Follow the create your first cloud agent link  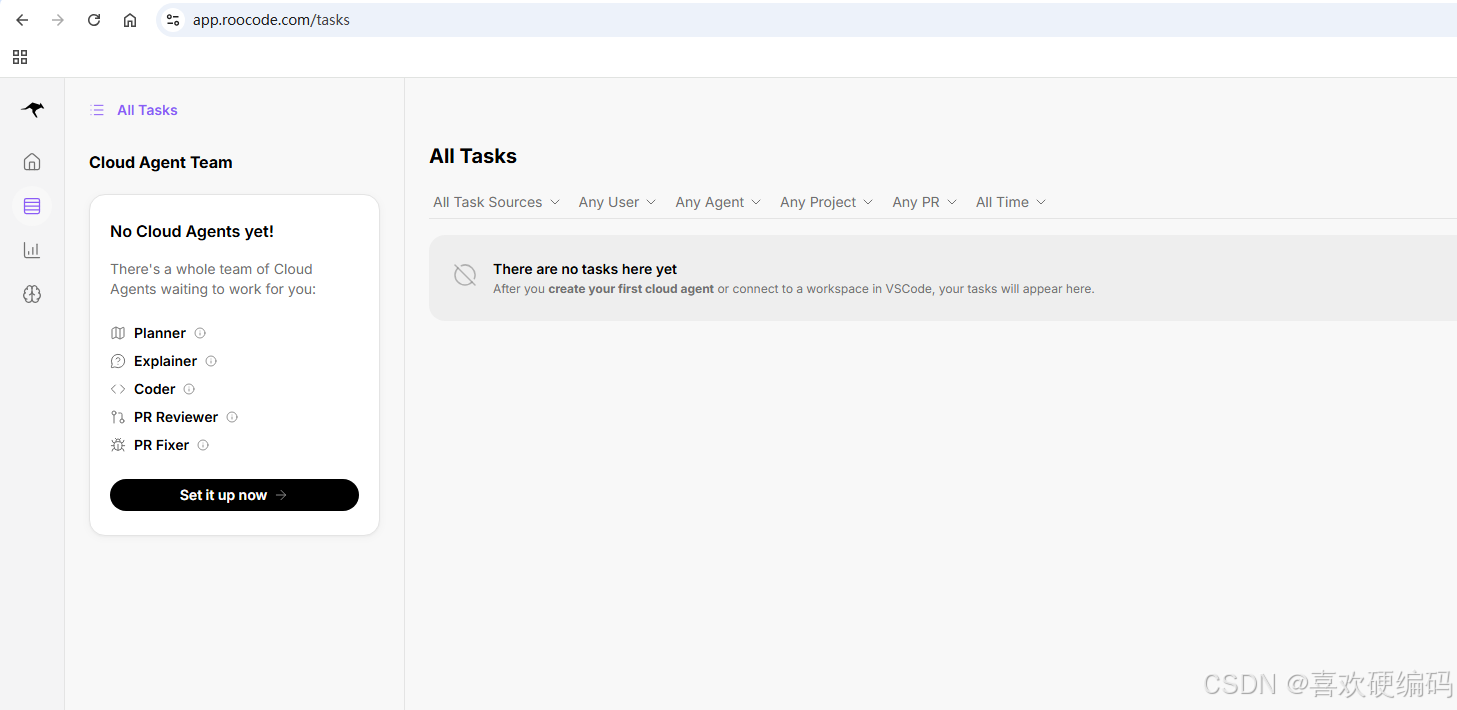(631, 289)
